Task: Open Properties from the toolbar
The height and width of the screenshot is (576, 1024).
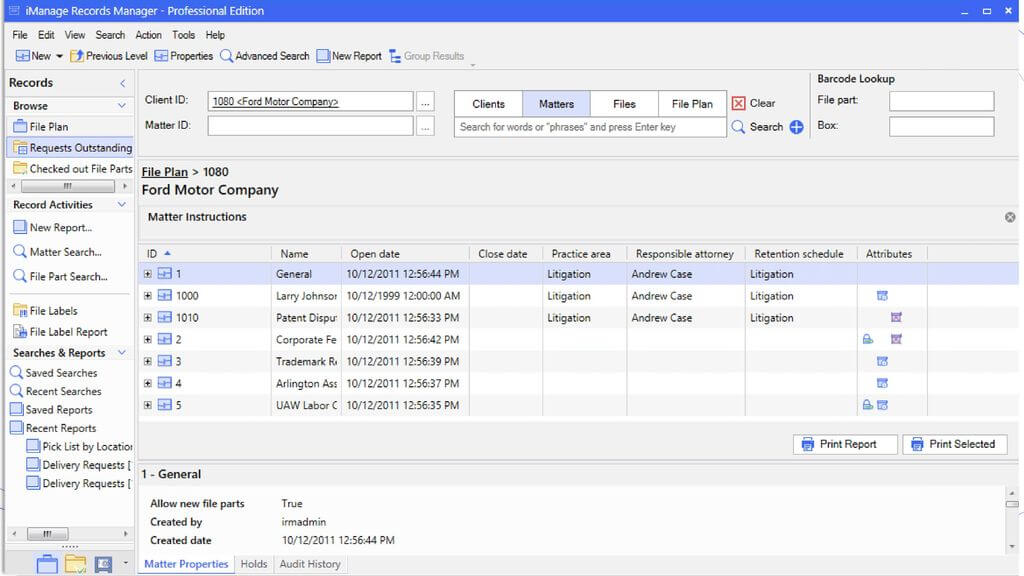Action: coord(184,56)
